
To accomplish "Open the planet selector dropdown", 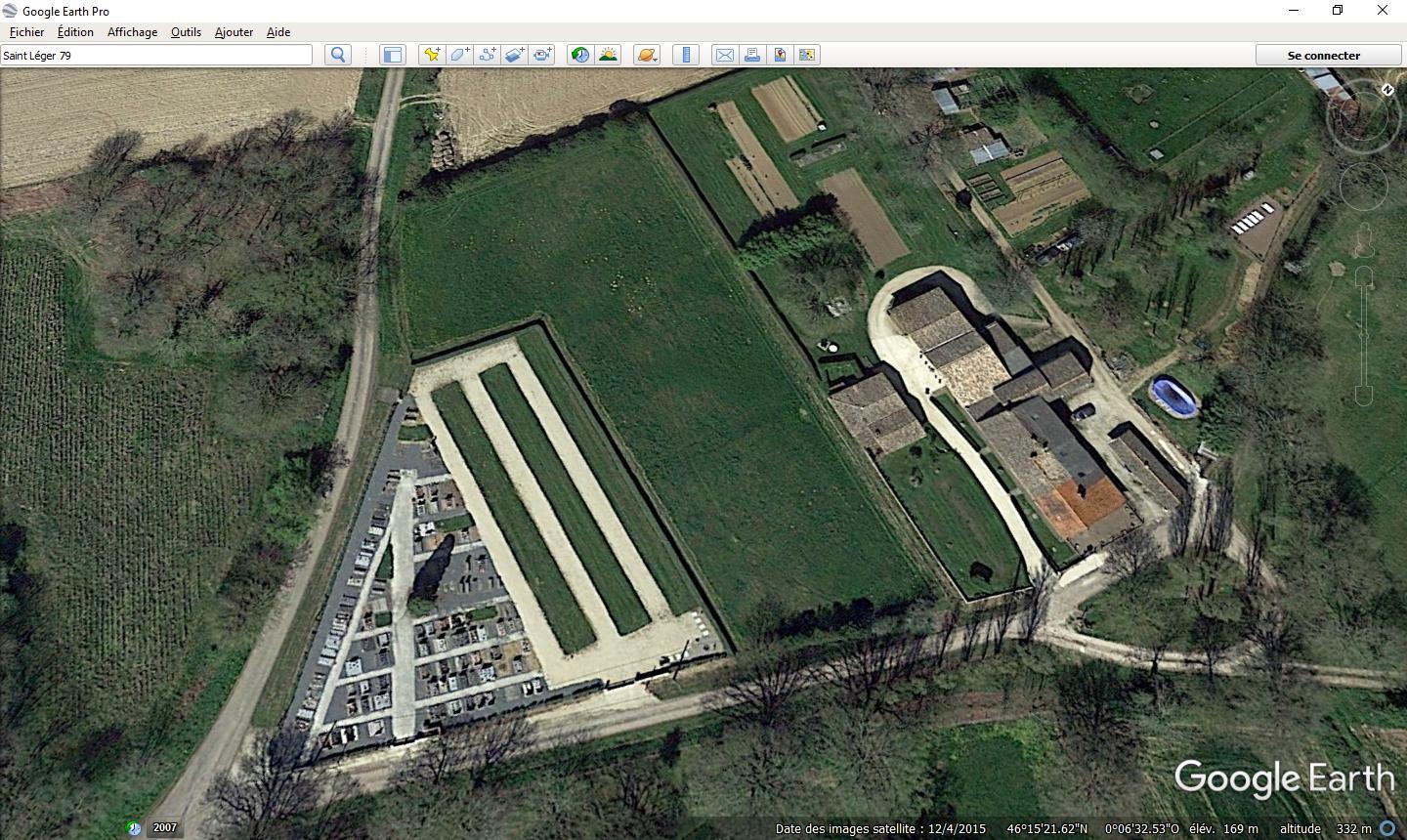I will point(647,55).
